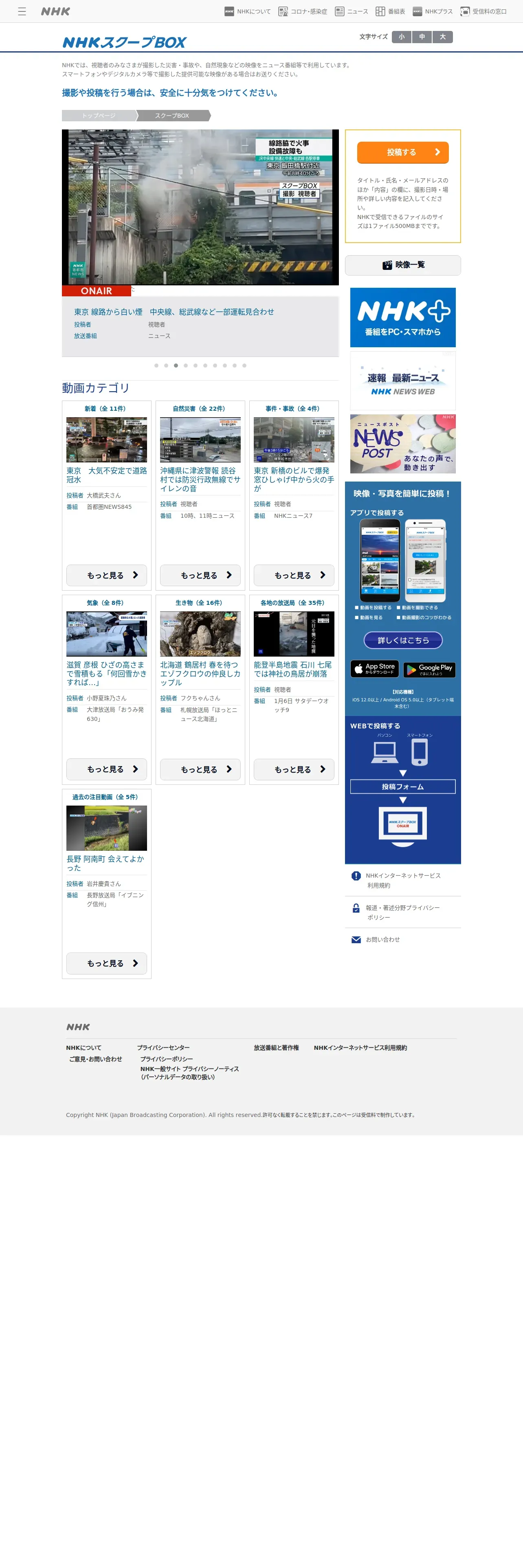Open 受信料の窓口 header link

click(x=483, y=11)
